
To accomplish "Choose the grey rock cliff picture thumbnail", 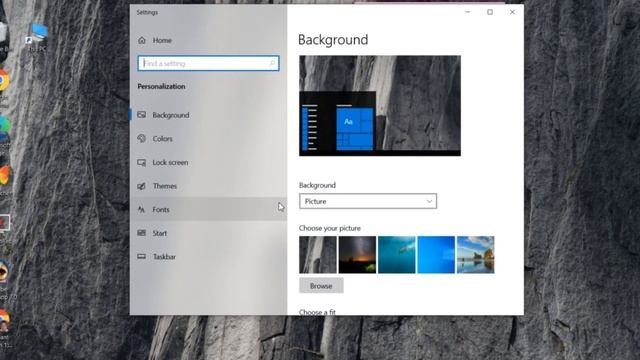I will (318, 255).
